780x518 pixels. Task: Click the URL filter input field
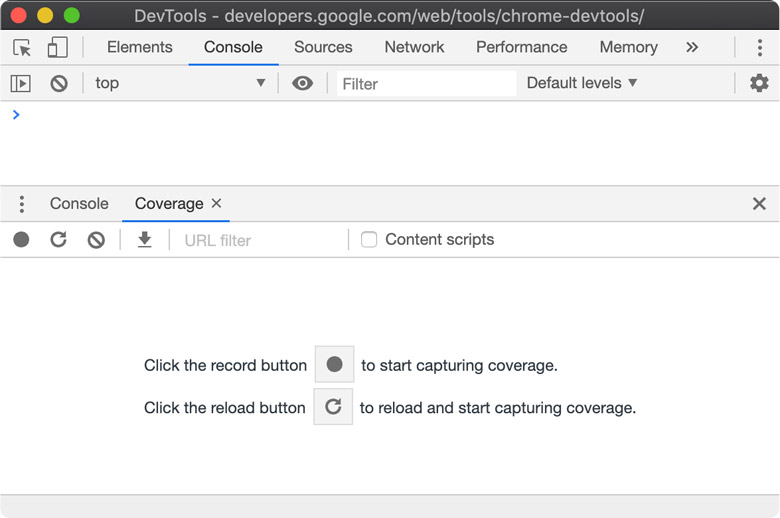tap(260, 240)
